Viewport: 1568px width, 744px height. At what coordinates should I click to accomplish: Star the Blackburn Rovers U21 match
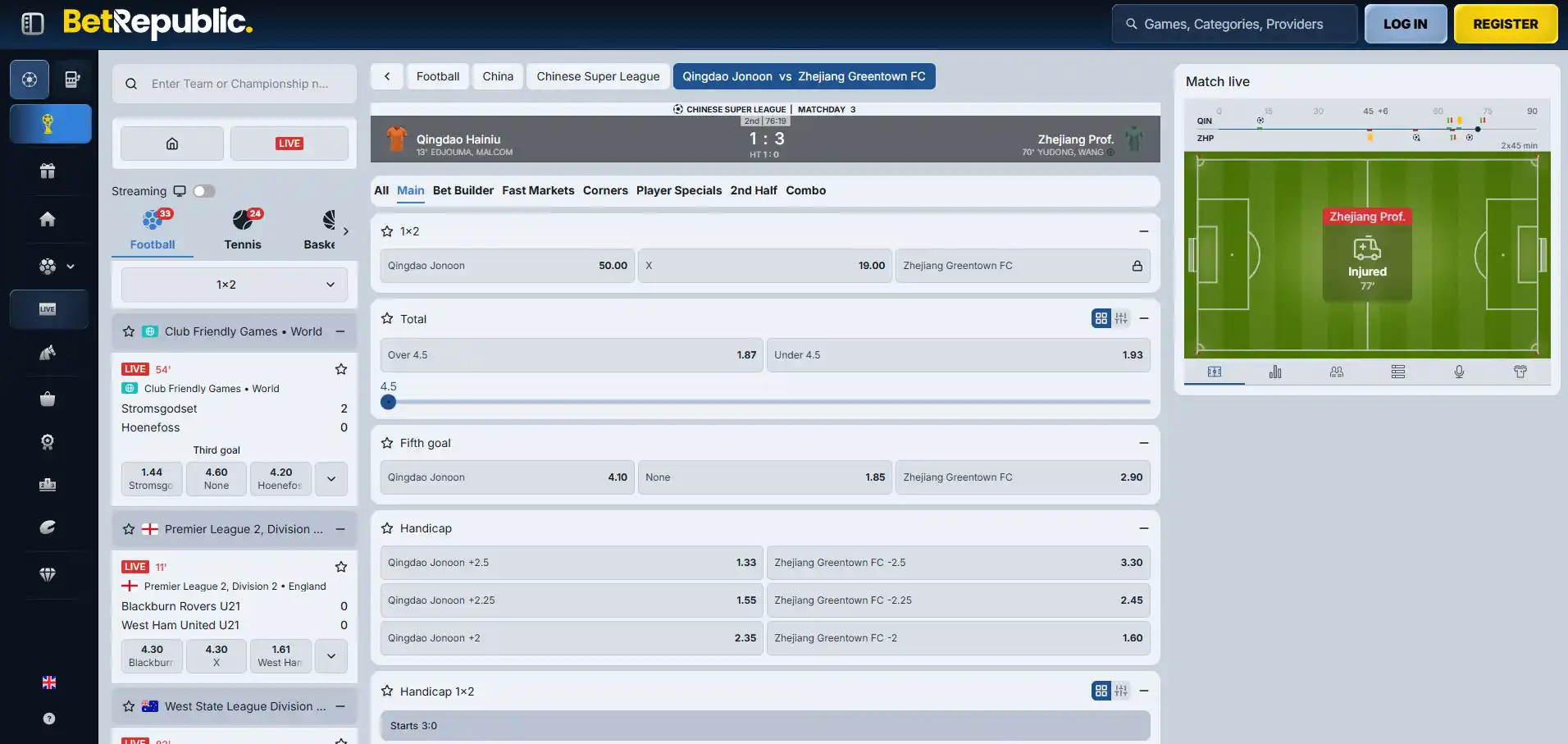pyautogui.click(x=341, y=567)
